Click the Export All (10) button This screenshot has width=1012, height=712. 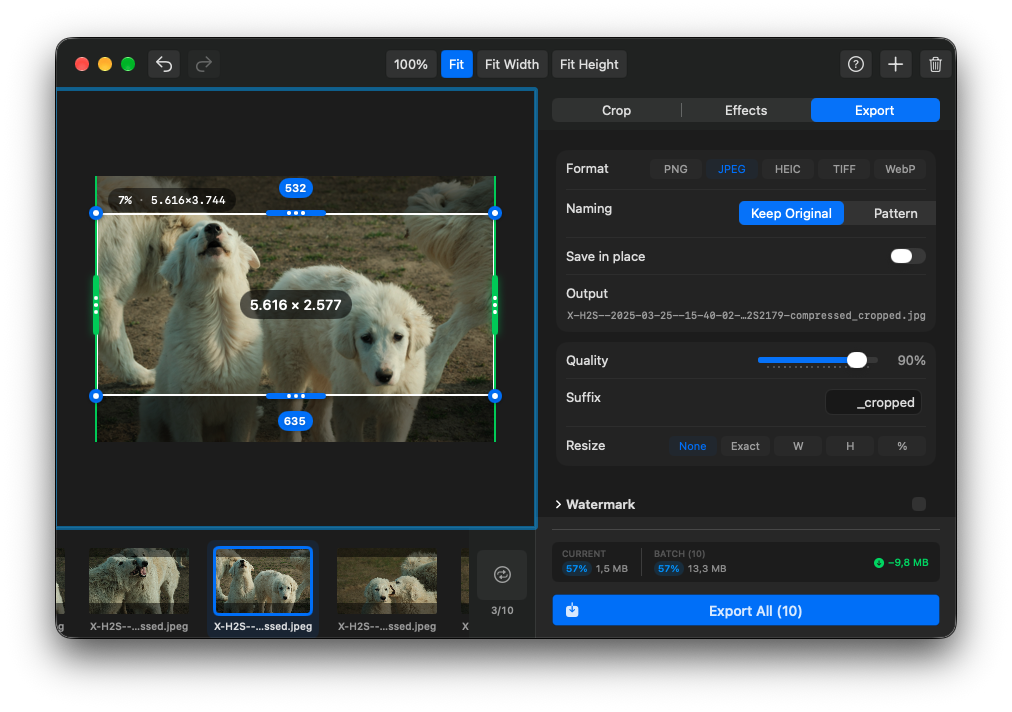(745, 610)
